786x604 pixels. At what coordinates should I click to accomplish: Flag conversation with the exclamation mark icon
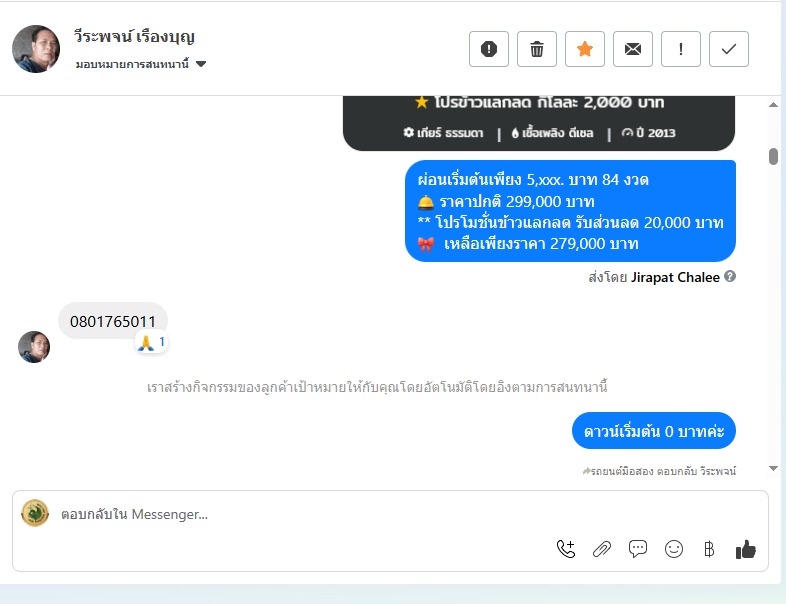point(681,49)
